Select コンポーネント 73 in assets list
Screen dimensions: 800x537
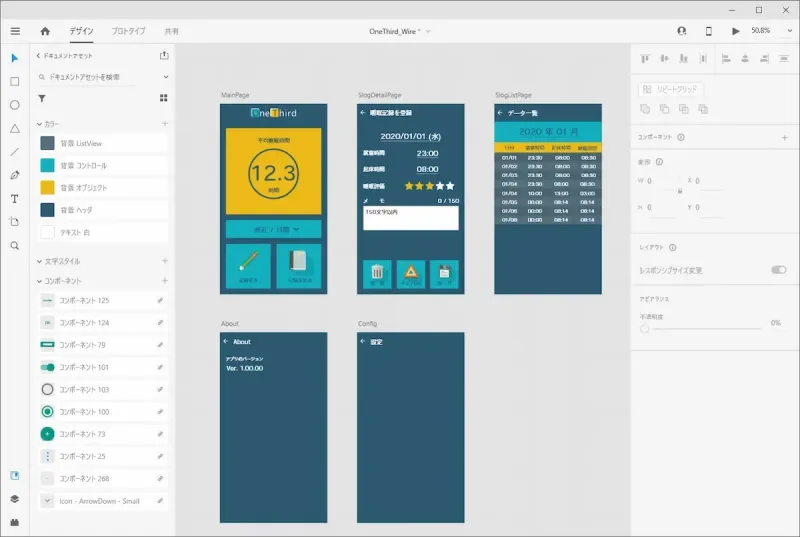click(x=103, y=434)
